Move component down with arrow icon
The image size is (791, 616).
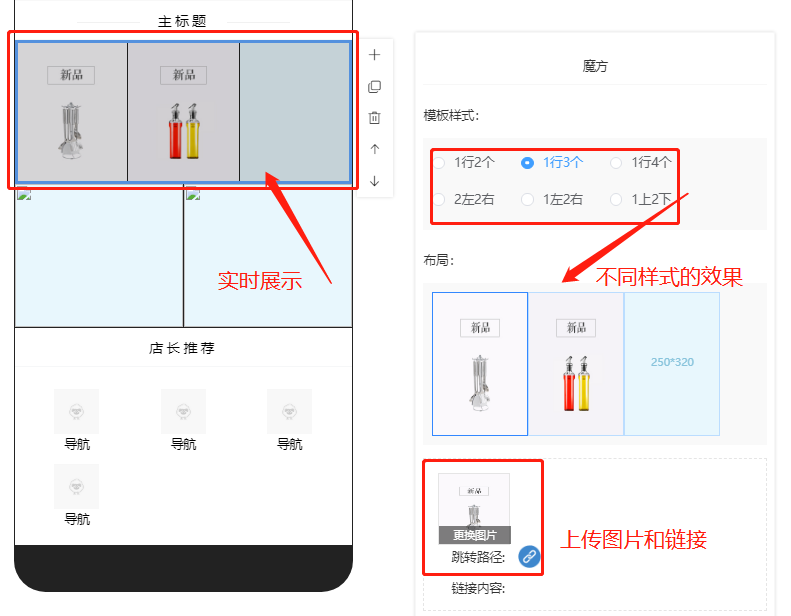(374, 181)
